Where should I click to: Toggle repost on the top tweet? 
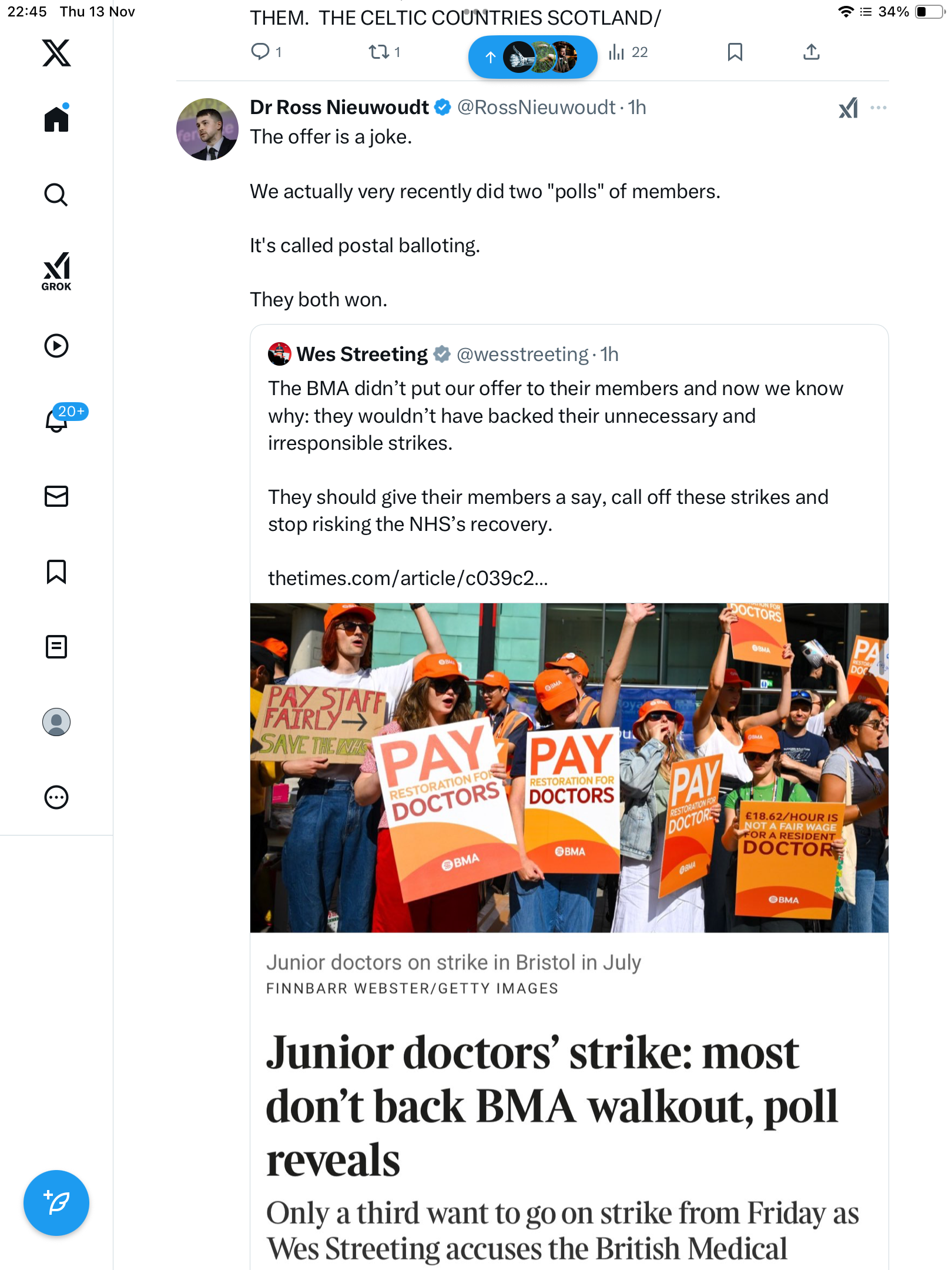[378, 52]
